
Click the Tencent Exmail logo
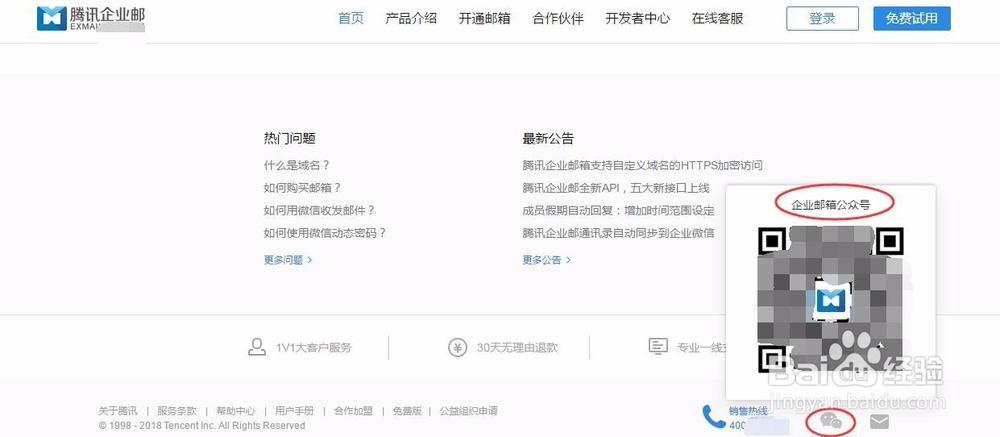(91, 19)
